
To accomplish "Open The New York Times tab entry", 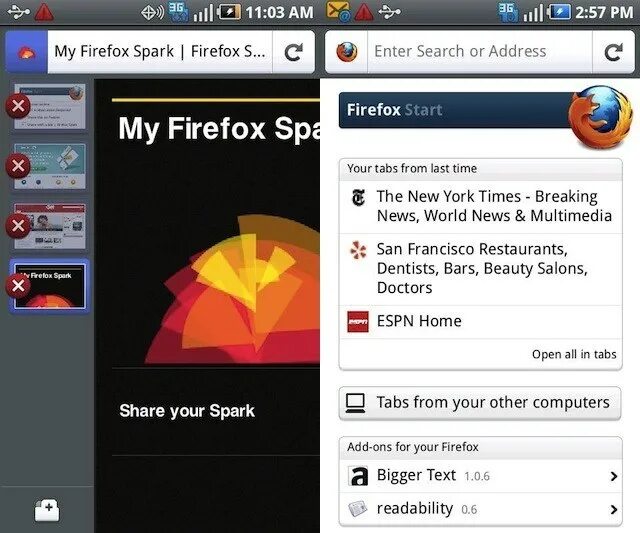I will [x=481, y=207].
